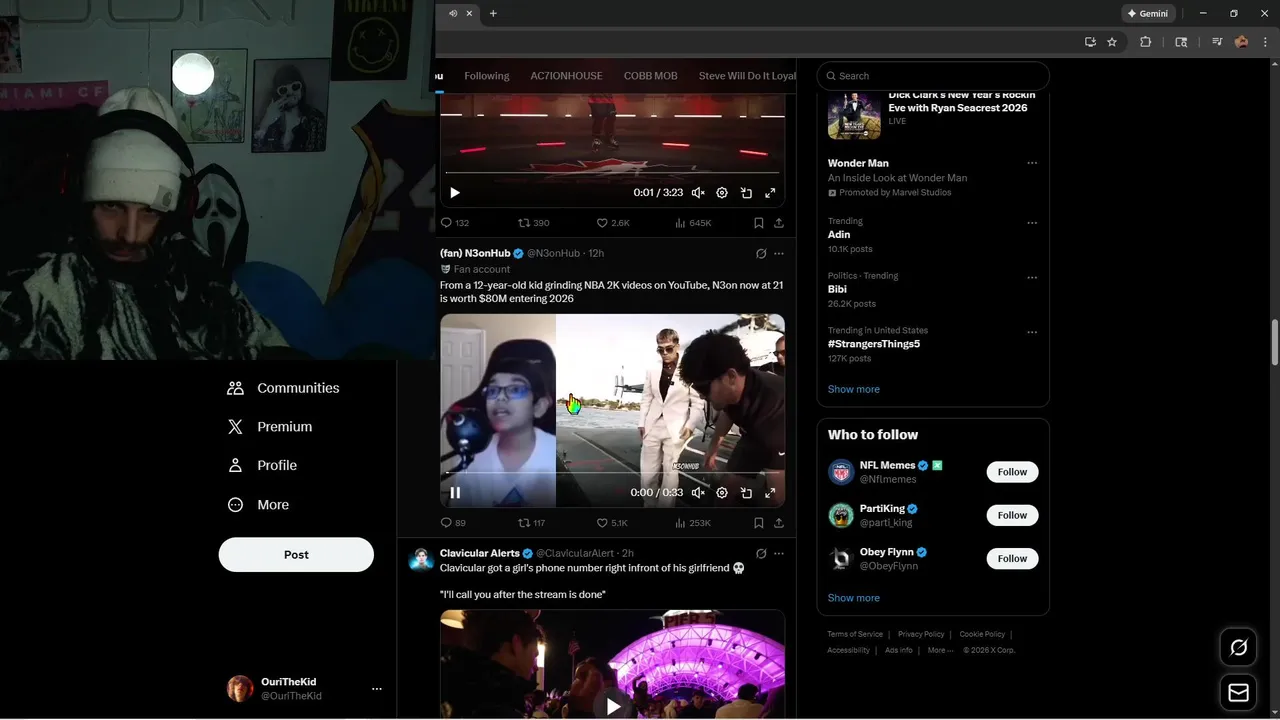The height and width of the screenshot is (720, 1280).
Task: Reply to the N3onHub post with 89 comments
Action: [453, 523]
